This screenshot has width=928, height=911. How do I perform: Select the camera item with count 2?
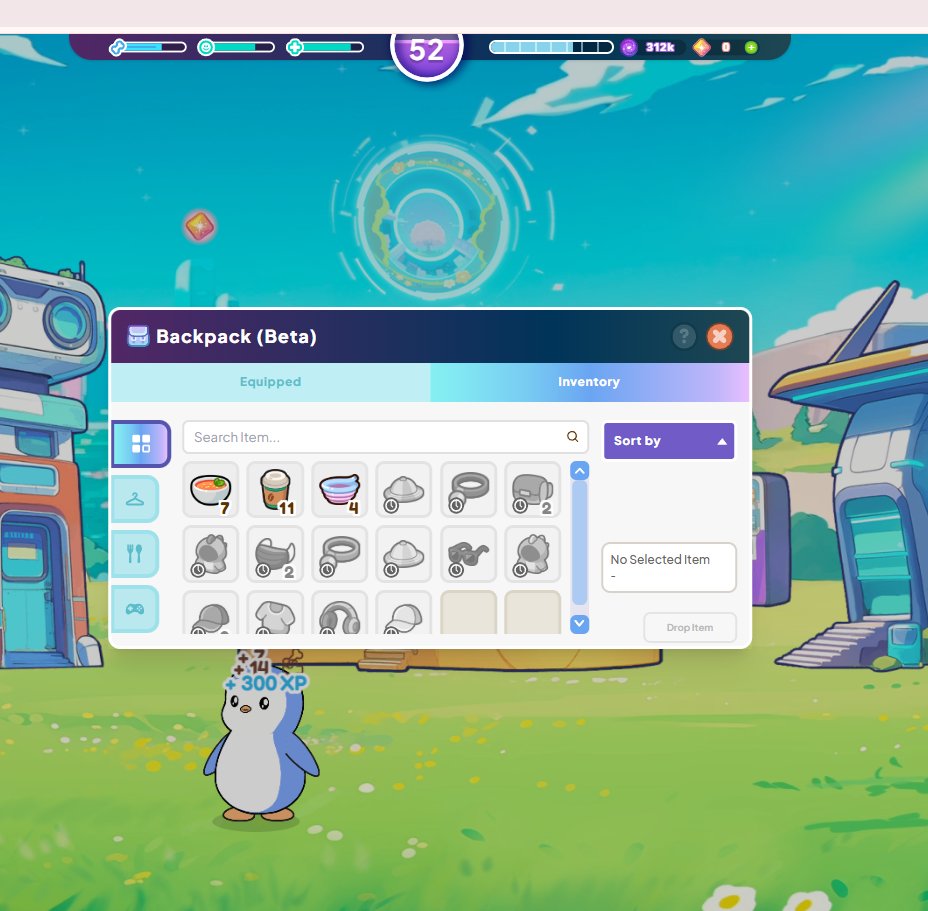[532, 489]
